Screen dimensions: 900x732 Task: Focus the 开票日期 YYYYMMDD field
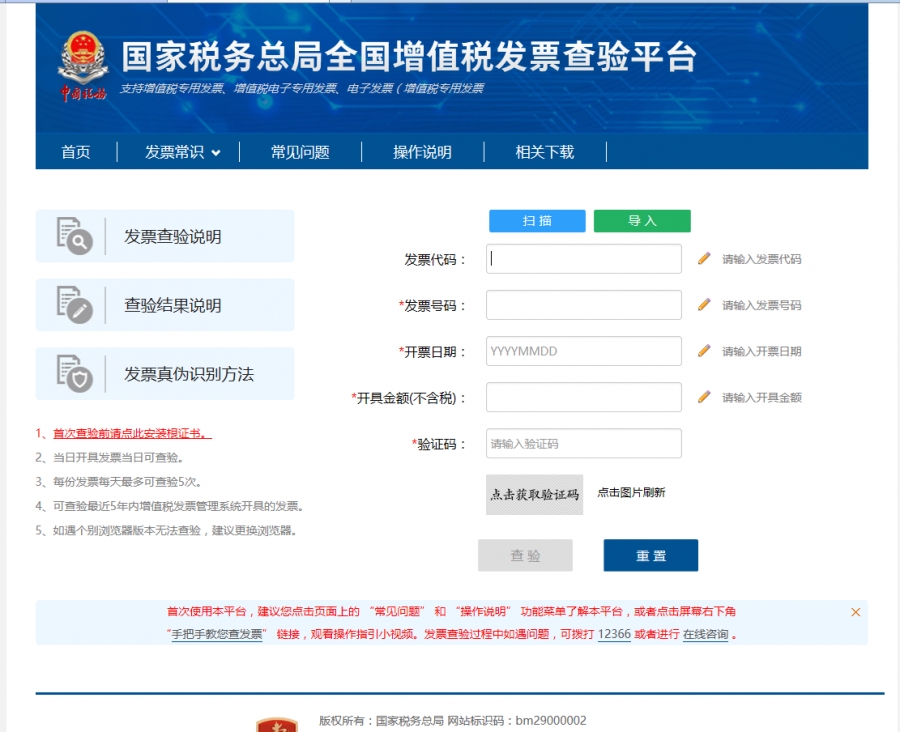pos(584,351)
